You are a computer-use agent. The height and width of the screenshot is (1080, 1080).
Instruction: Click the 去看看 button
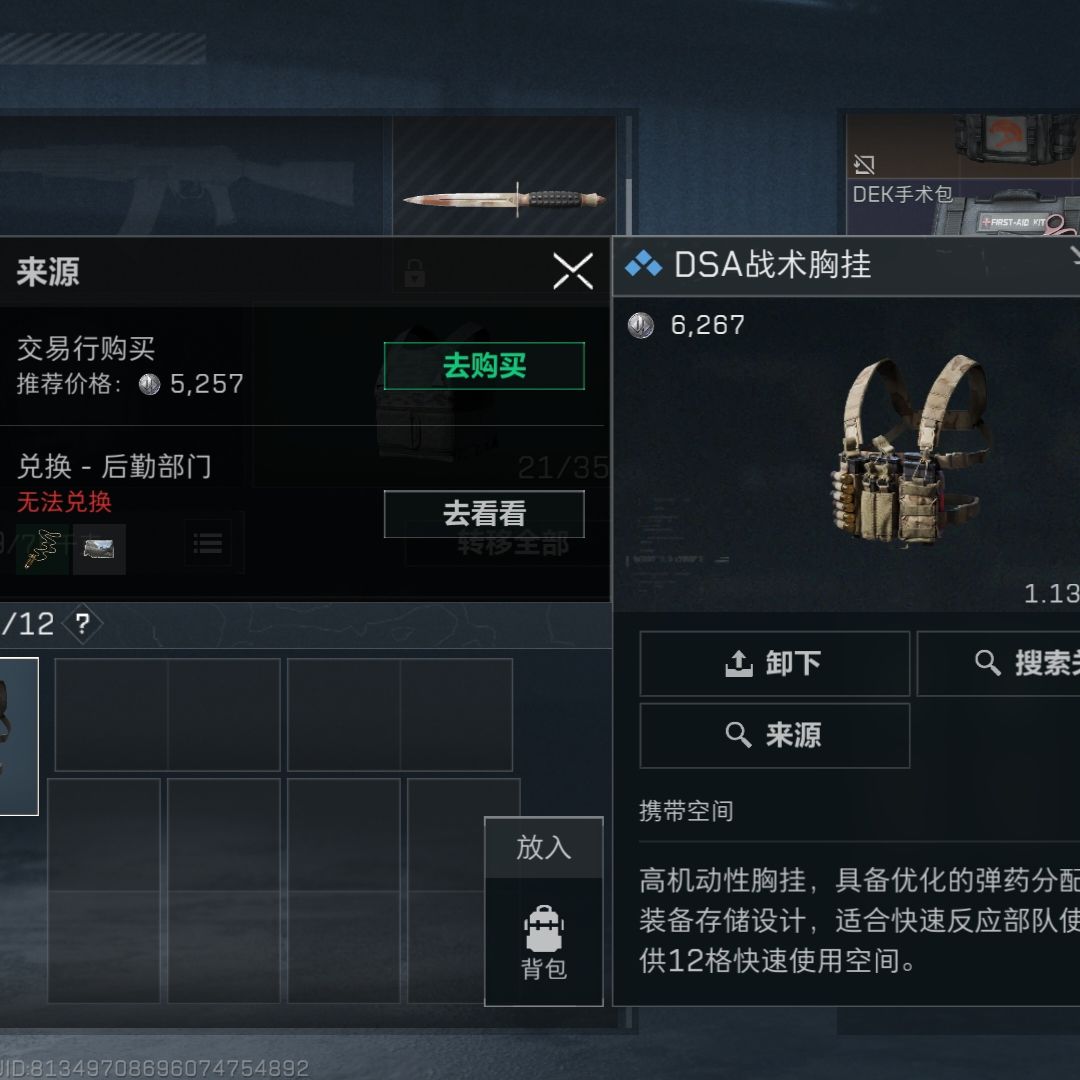point(484,514)
